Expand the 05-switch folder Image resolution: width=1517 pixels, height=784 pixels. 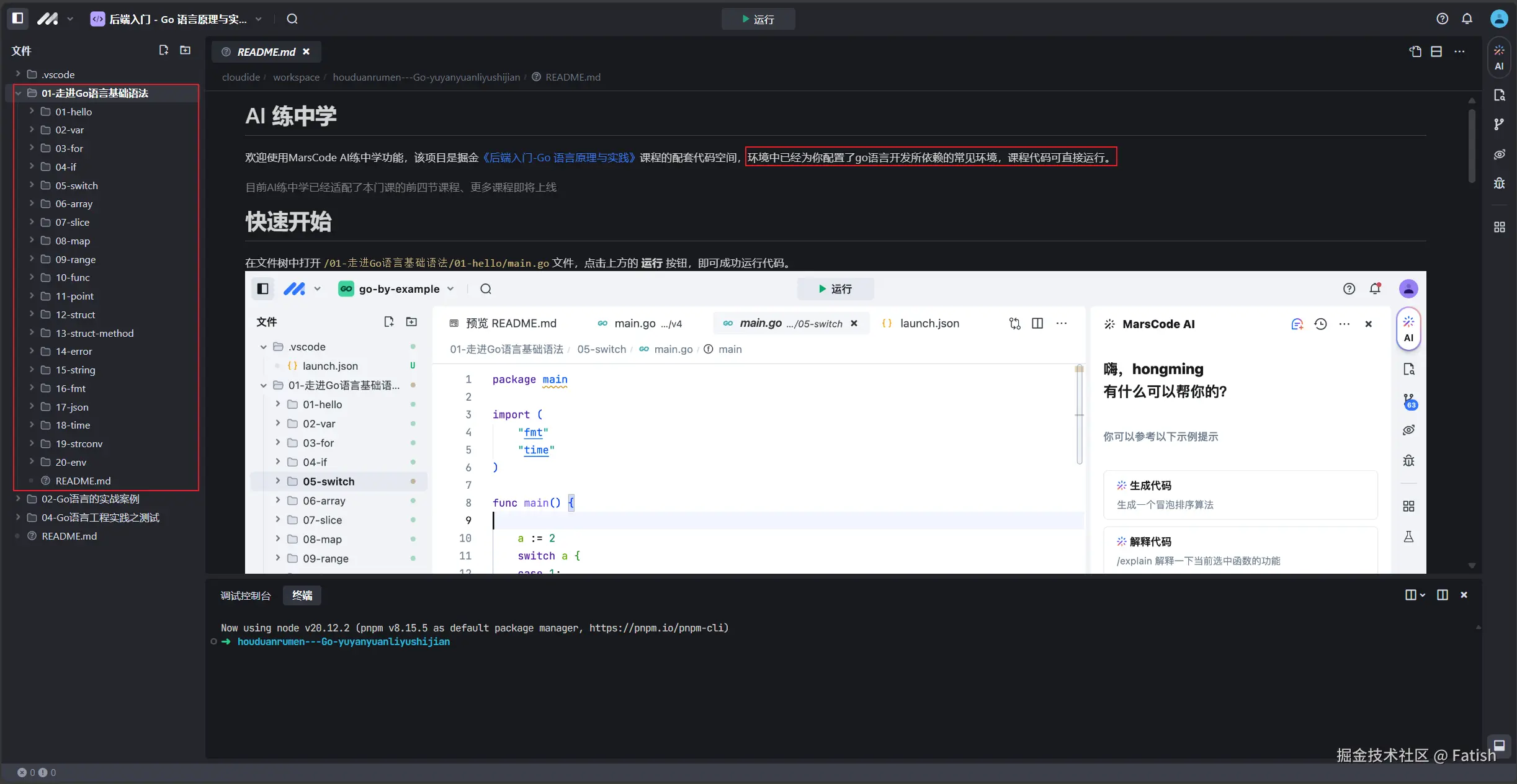76,185
